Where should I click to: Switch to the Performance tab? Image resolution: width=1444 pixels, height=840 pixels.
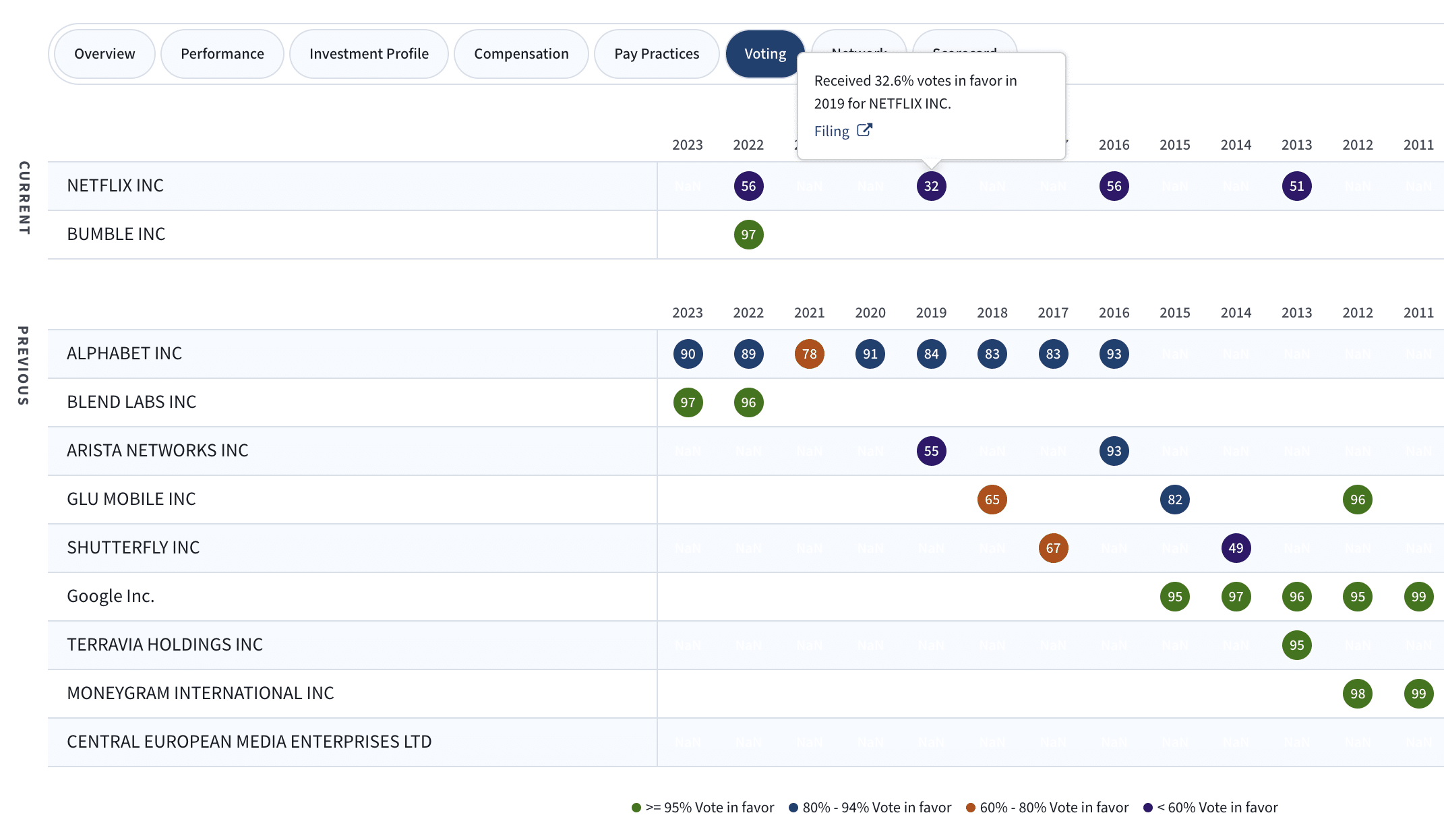pos(222,54)
